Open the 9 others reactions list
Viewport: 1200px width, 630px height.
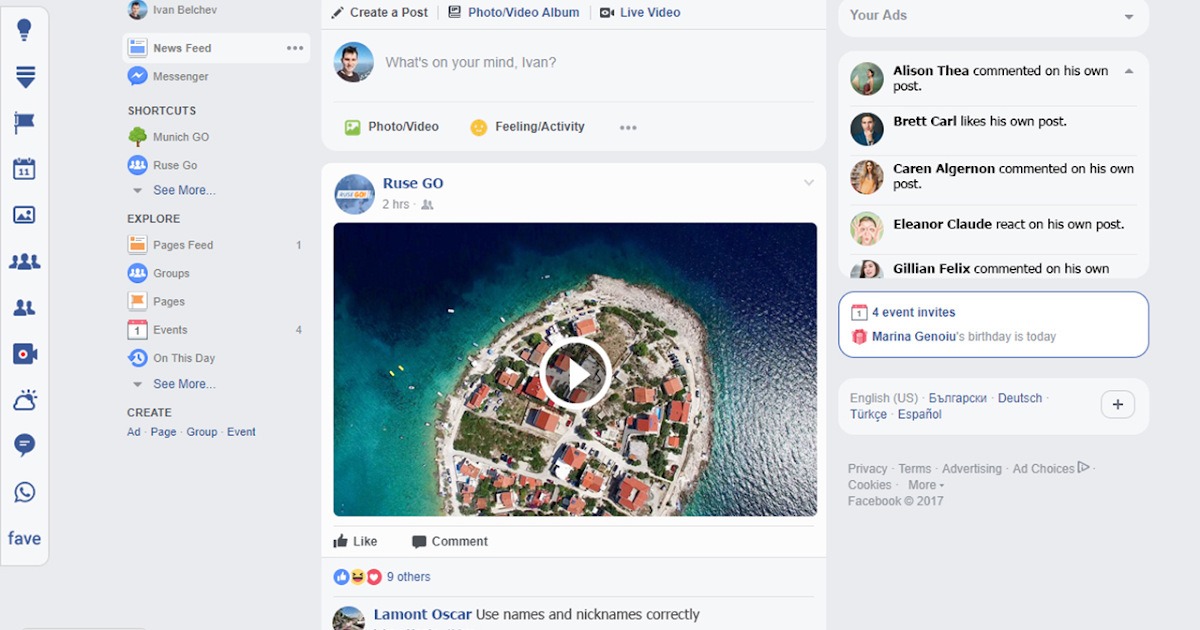coord(408,577)
